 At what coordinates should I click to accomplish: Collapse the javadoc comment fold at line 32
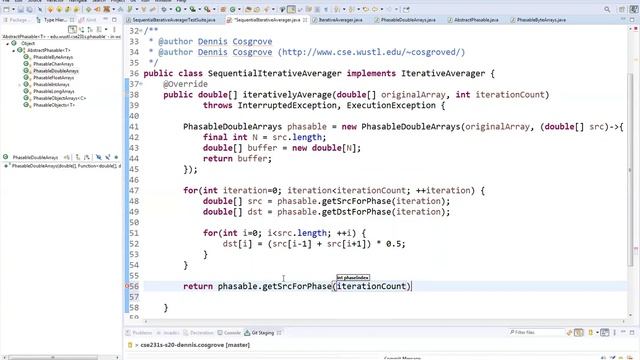pyautogui.click(x=141, y=31)
